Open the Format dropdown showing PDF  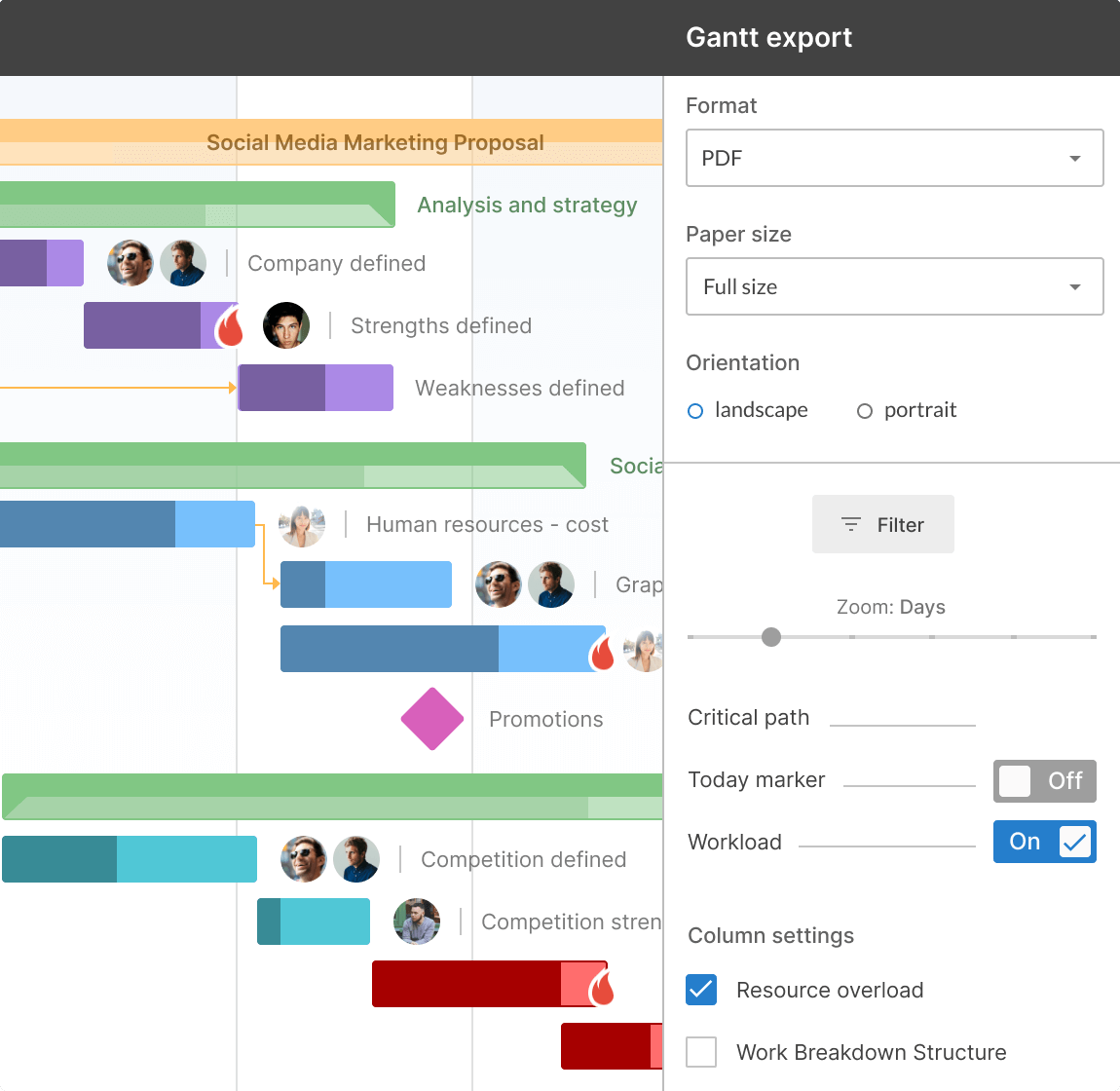(894, 158)
